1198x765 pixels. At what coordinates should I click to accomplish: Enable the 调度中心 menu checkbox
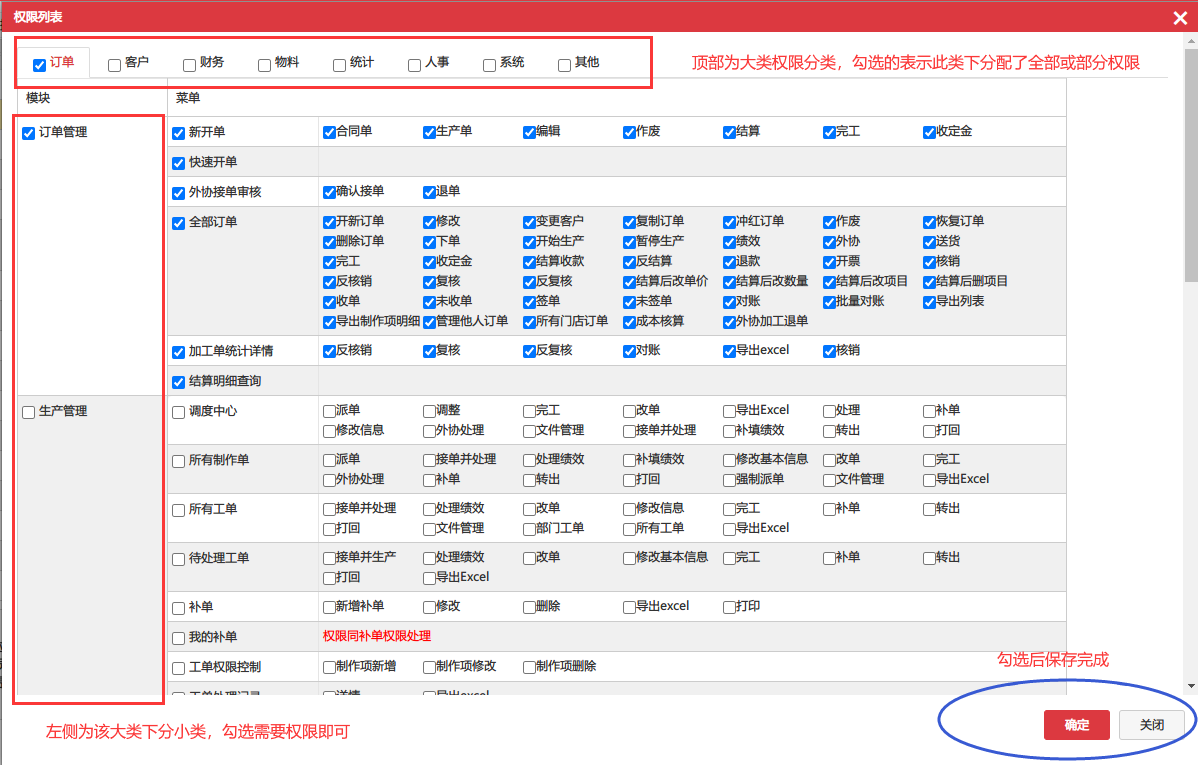pos(178,413)
